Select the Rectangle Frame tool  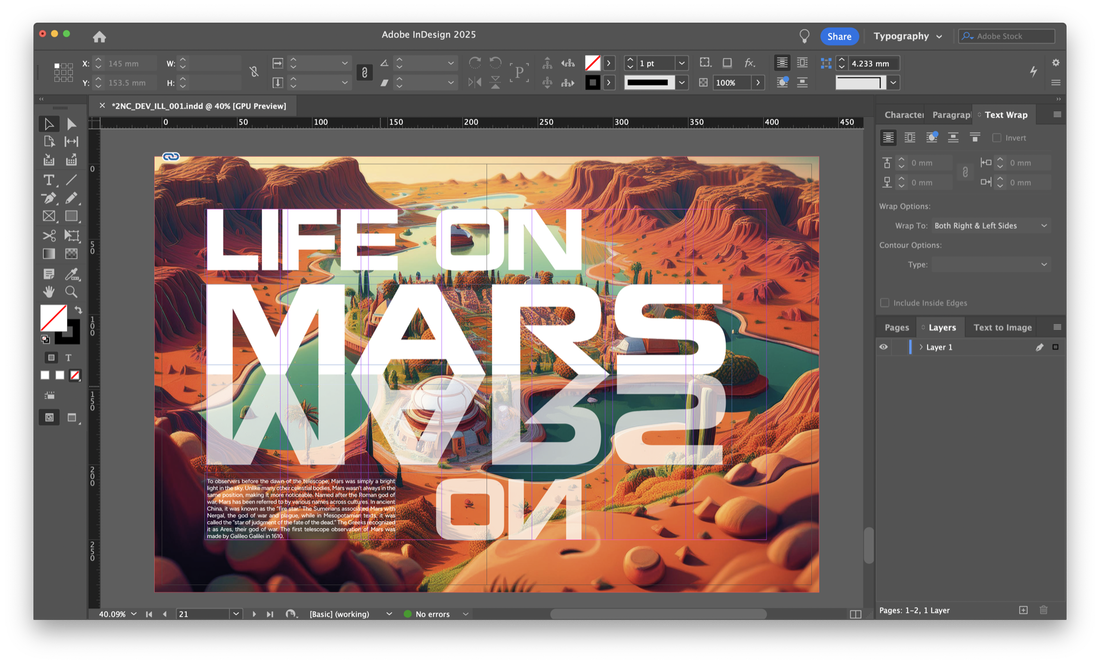[49, 217]
